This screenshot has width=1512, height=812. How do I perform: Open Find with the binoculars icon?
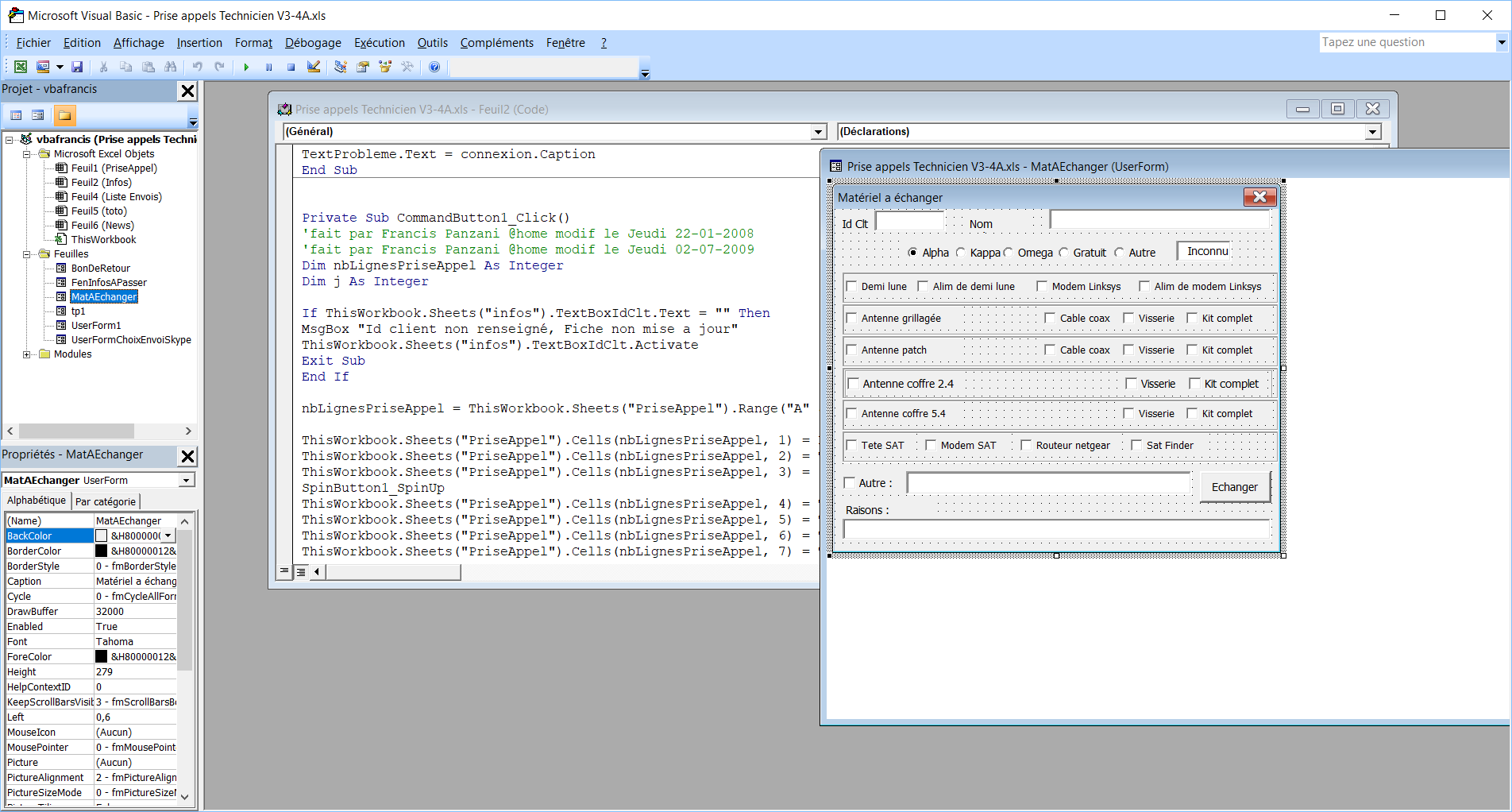170,67
